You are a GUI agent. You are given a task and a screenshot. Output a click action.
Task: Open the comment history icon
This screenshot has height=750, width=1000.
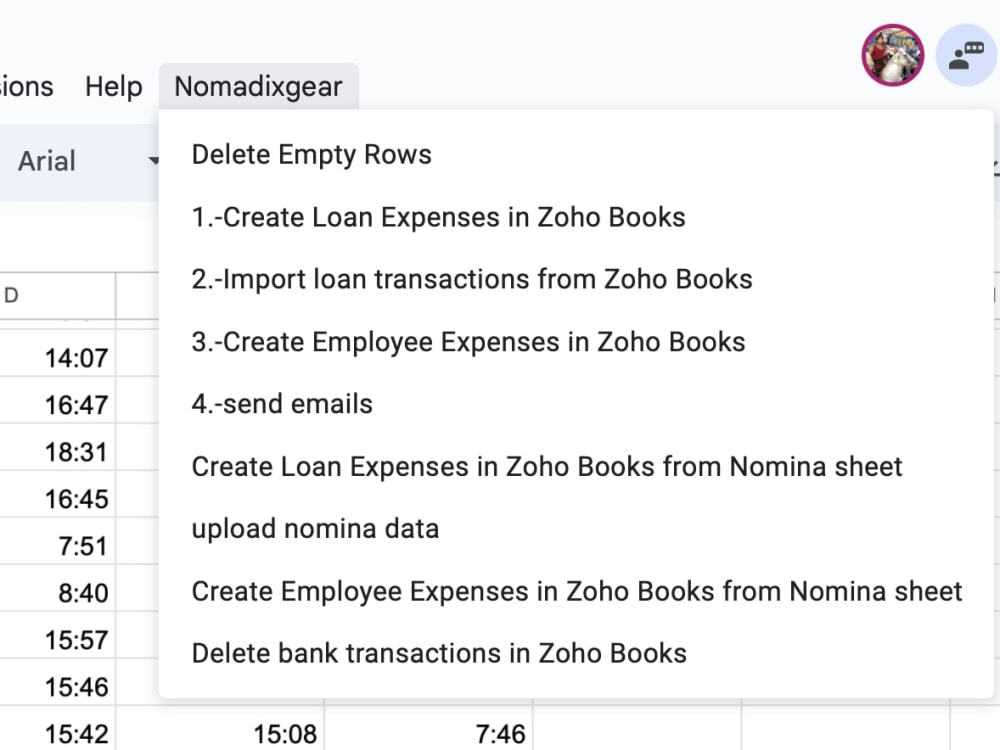pyautogui.click(x=965, y=56)
